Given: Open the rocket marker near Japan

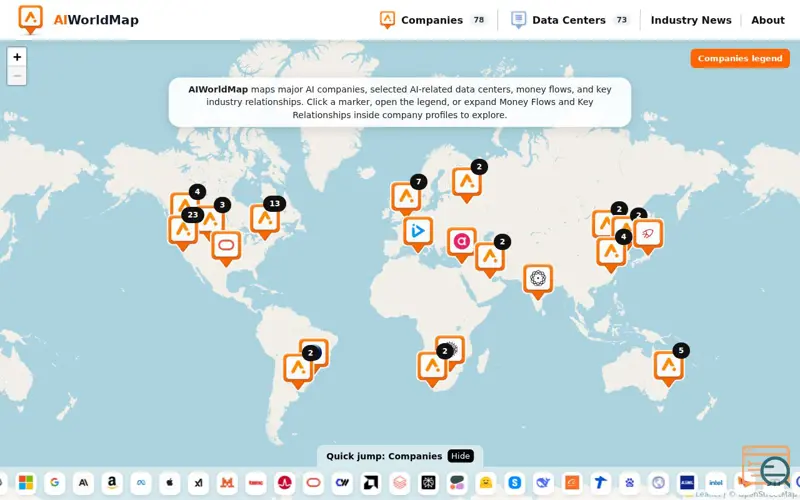Looking at the screenshot, I should pyautogui.click(x=648, y=236).
